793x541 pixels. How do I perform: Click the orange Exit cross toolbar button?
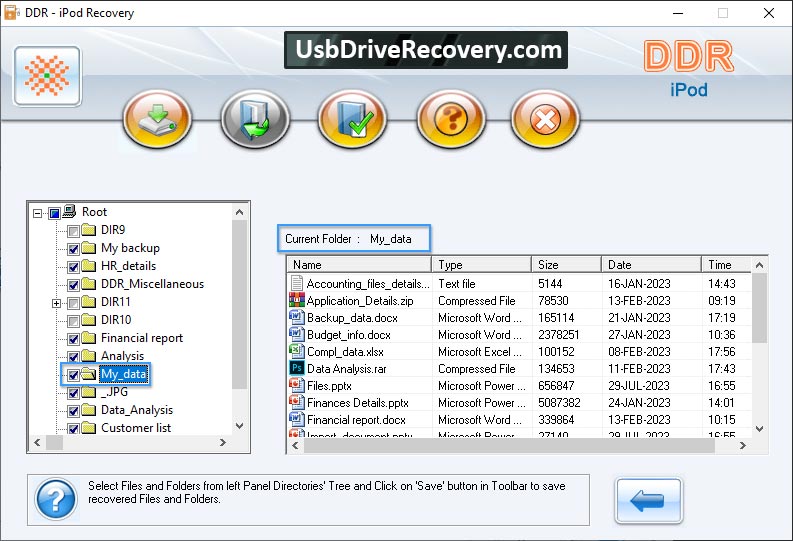pos(545,119)
